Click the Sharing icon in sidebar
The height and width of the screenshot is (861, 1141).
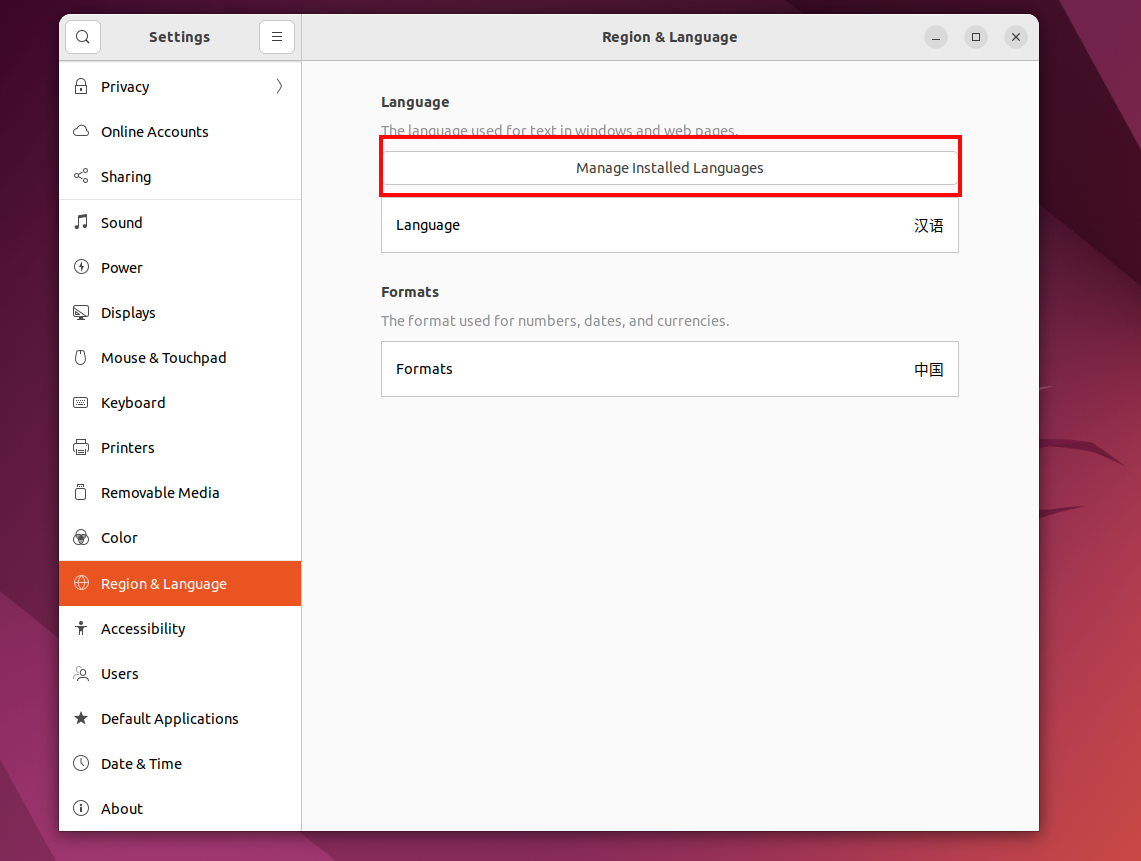(x=82, y=176)
